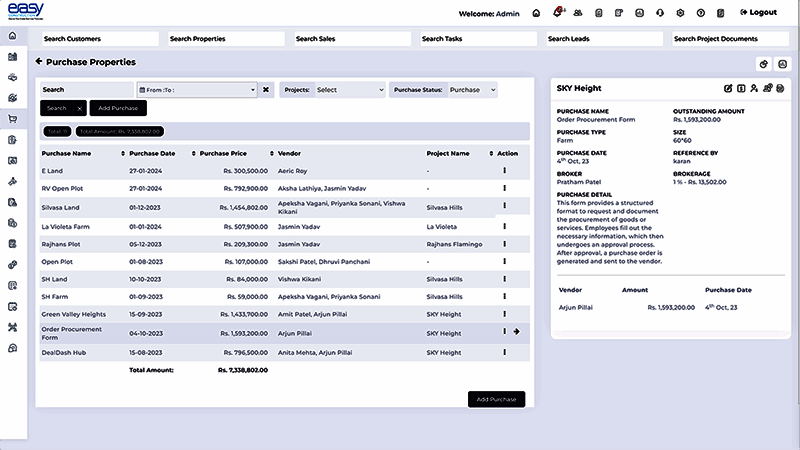Click the purchase list Search text field
This screenshot has width=800, height=450.
coord(87,90)
